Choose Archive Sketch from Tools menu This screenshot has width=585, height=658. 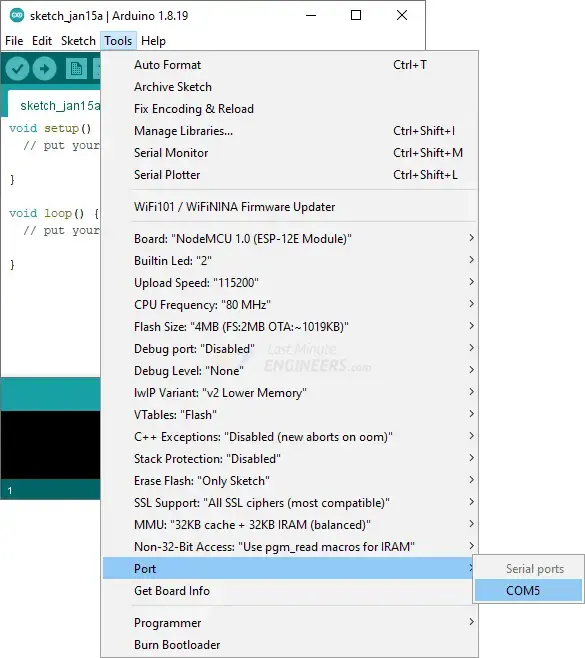(x=290, y=87)
